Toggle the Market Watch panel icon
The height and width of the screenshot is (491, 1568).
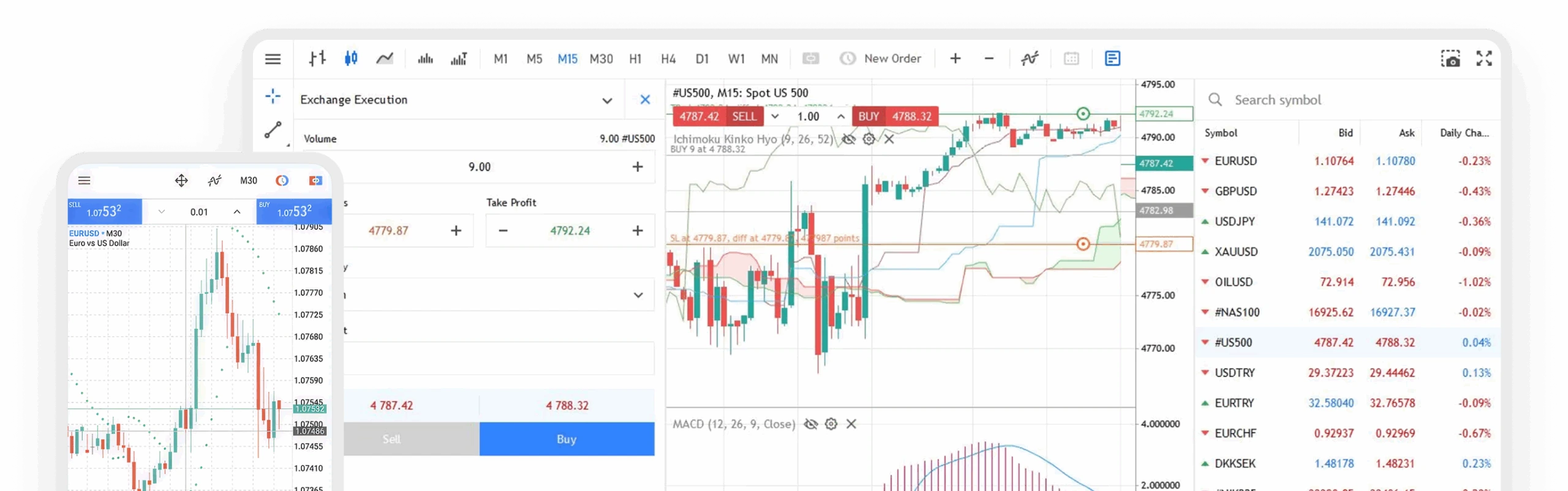coord(1112,59)
